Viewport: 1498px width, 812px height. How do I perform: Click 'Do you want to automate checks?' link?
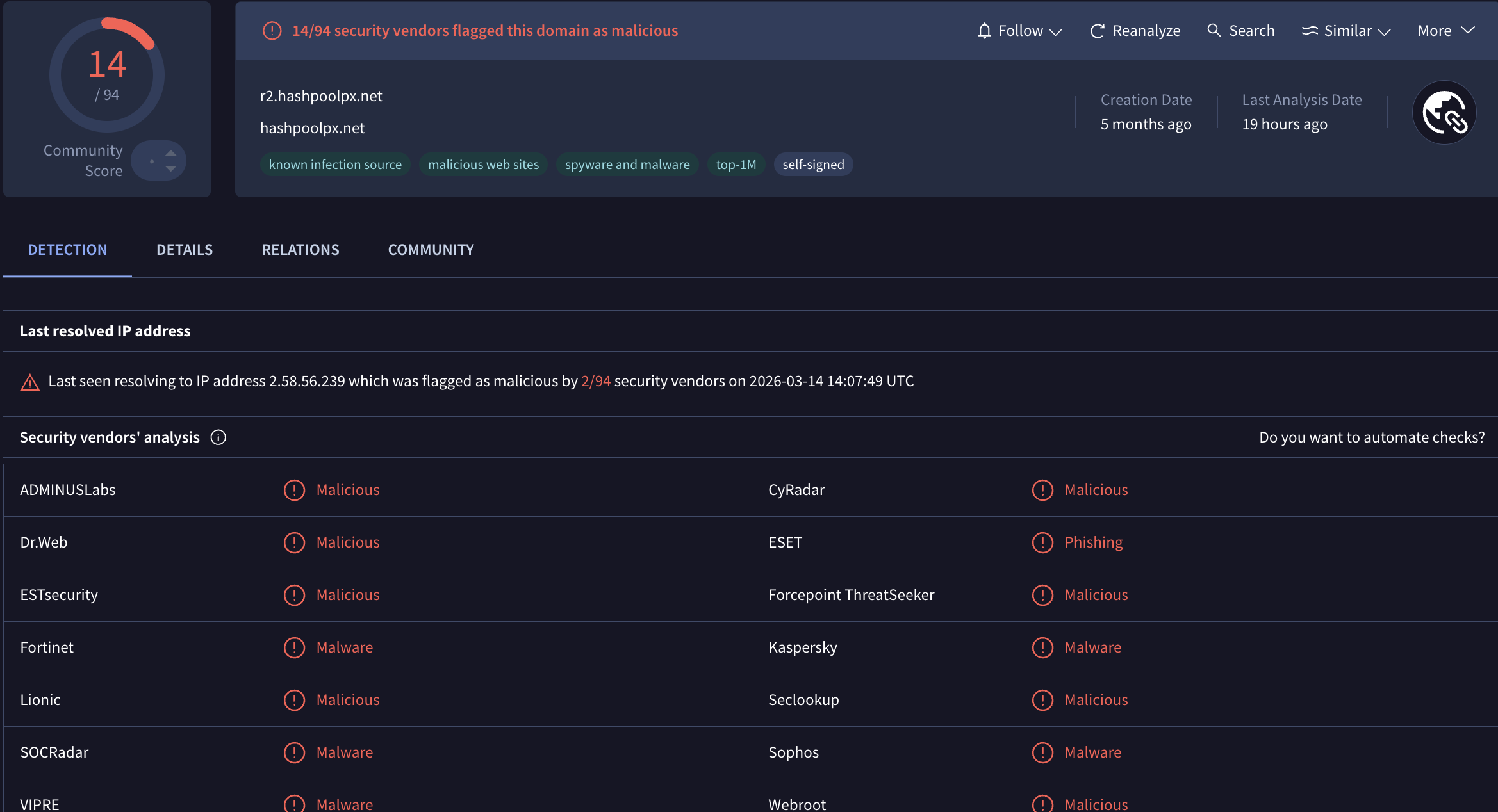click(x=1372, y=437)
